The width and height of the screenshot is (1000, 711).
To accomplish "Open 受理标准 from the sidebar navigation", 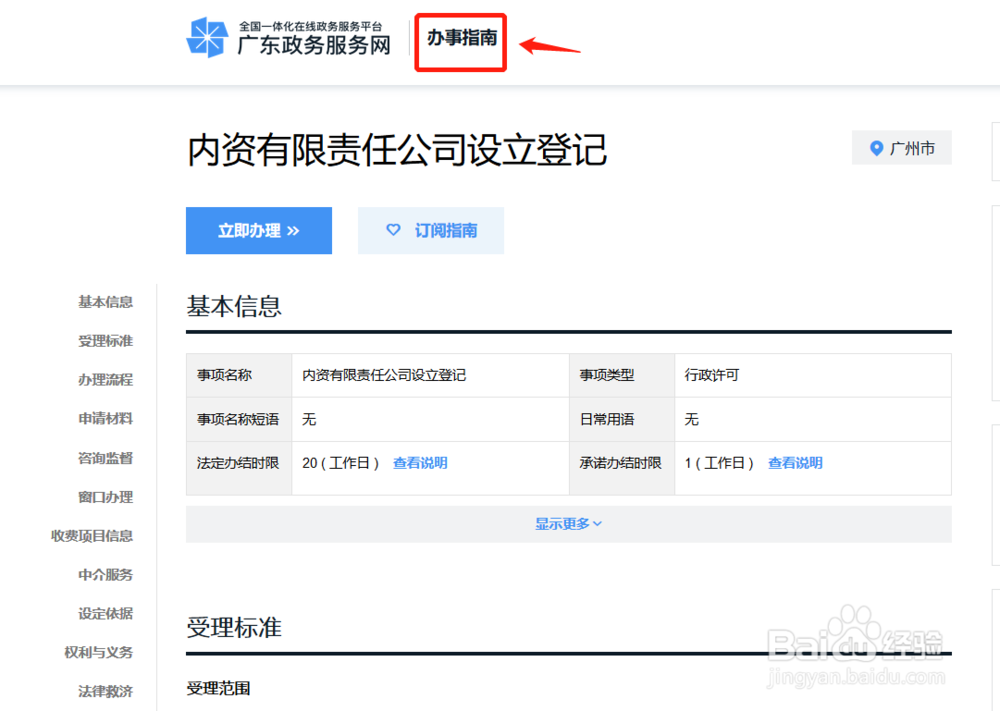I will pos(104,341).
